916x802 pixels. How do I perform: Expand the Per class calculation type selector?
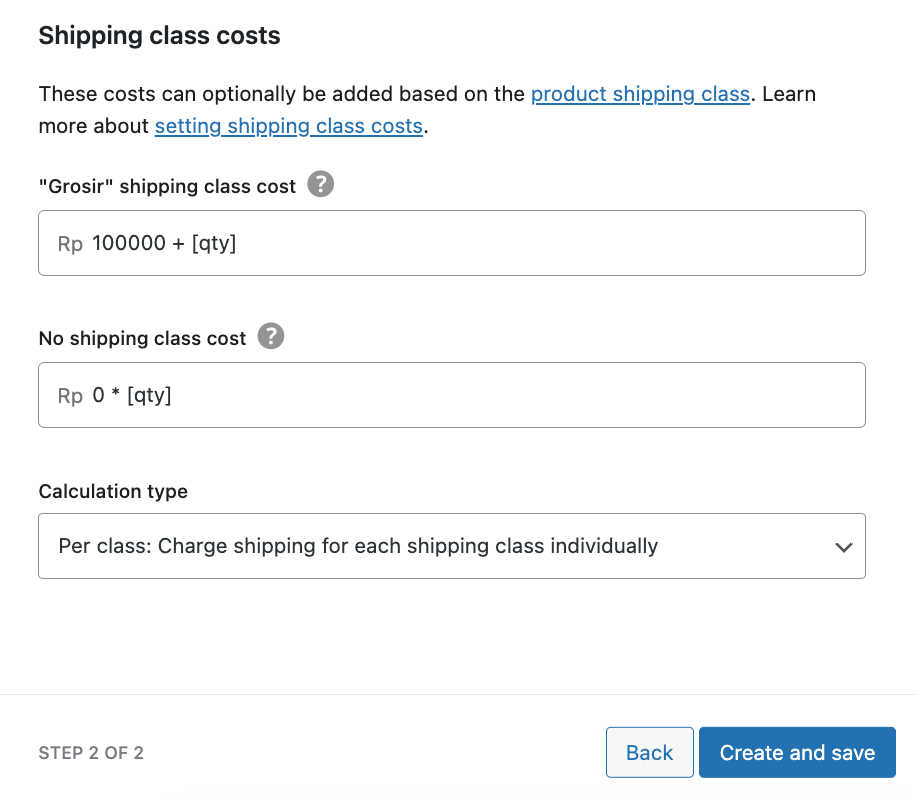click(450, 546)
